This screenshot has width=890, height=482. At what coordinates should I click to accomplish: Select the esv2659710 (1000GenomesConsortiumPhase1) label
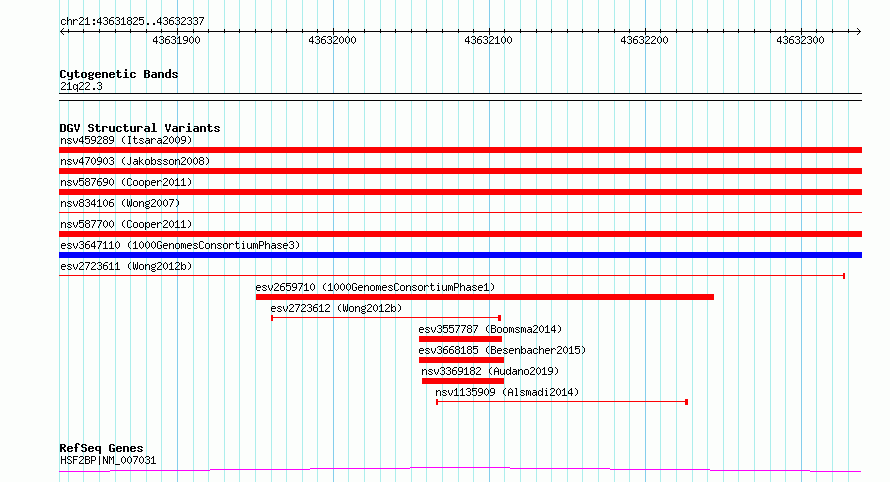[375, 287]
